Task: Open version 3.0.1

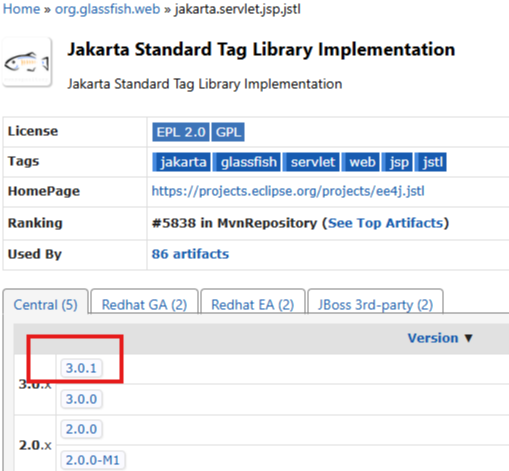Action: click(81, 368)
